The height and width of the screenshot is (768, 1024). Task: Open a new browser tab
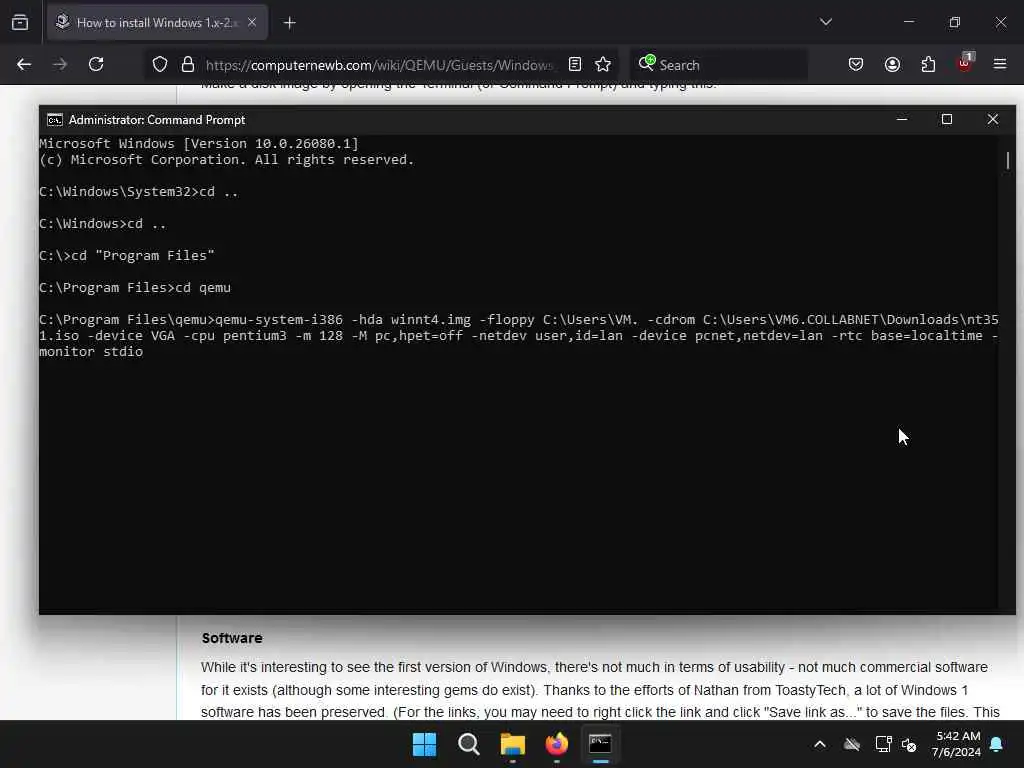pos(290,23)
